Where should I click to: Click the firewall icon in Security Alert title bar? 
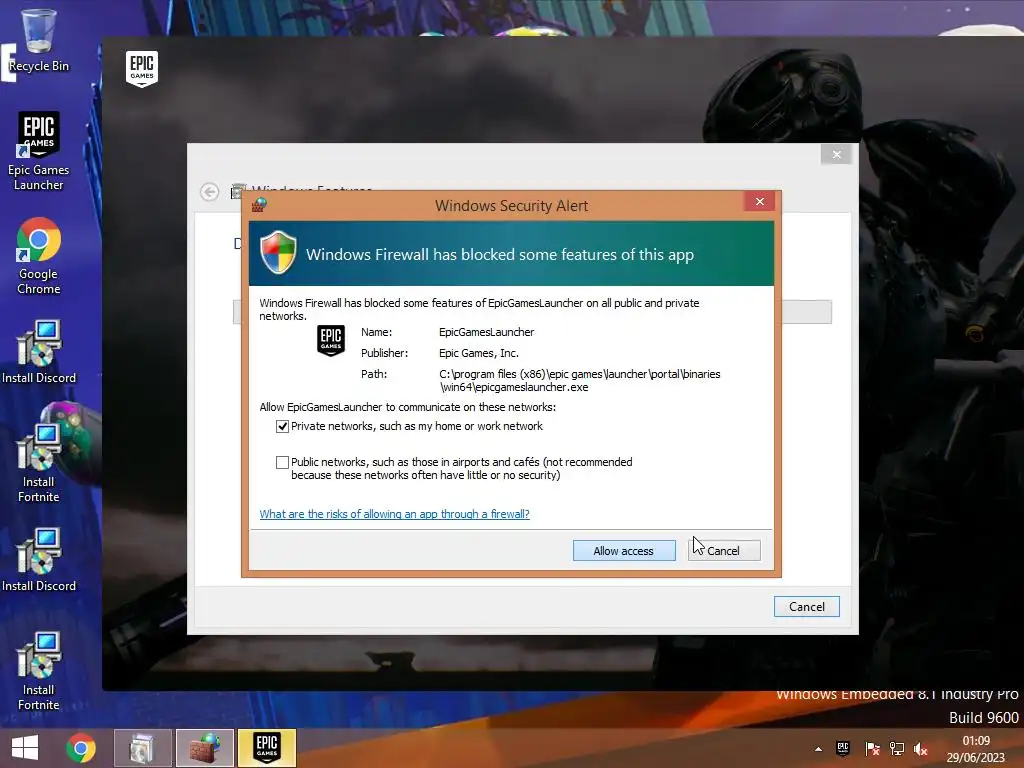259,205
